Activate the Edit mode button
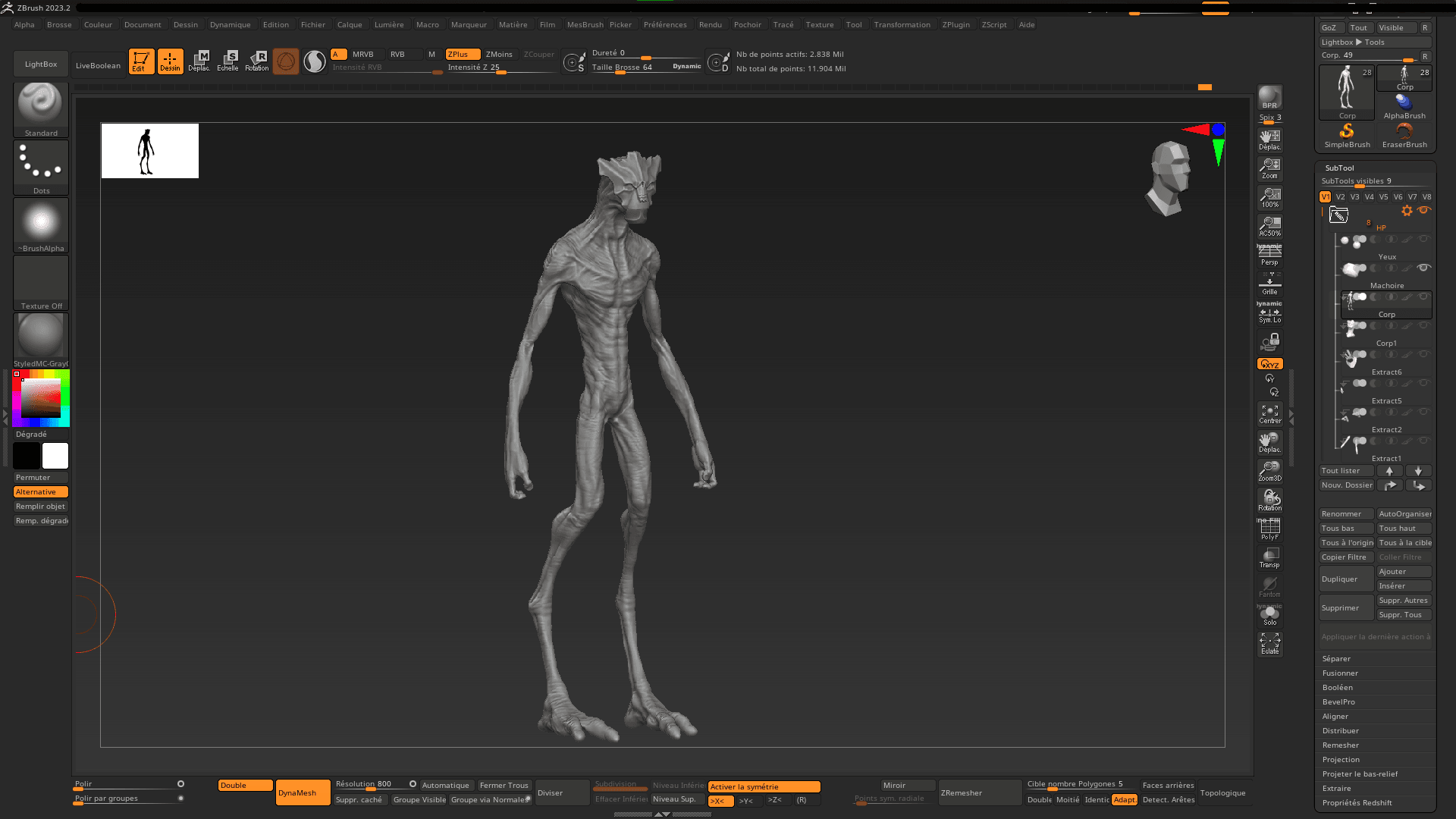This screenshot has height=819, width=1456. click(141, 61)
